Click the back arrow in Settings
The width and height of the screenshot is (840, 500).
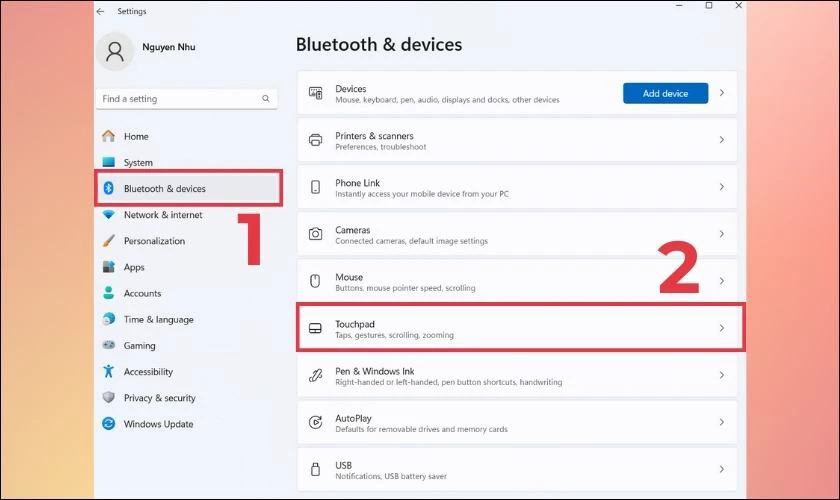click(x=100, y=11)
